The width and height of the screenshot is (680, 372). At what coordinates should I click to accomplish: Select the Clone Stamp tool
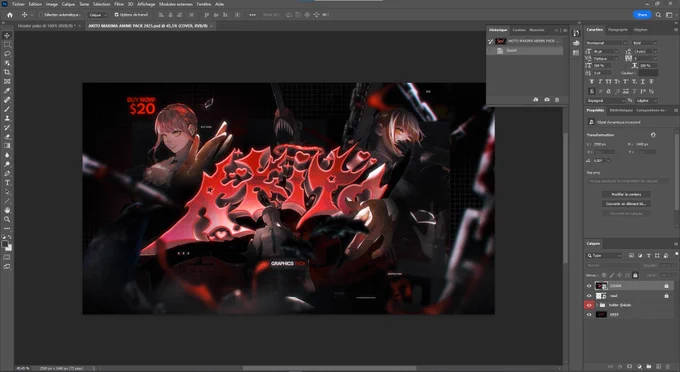tap(7, 118)
